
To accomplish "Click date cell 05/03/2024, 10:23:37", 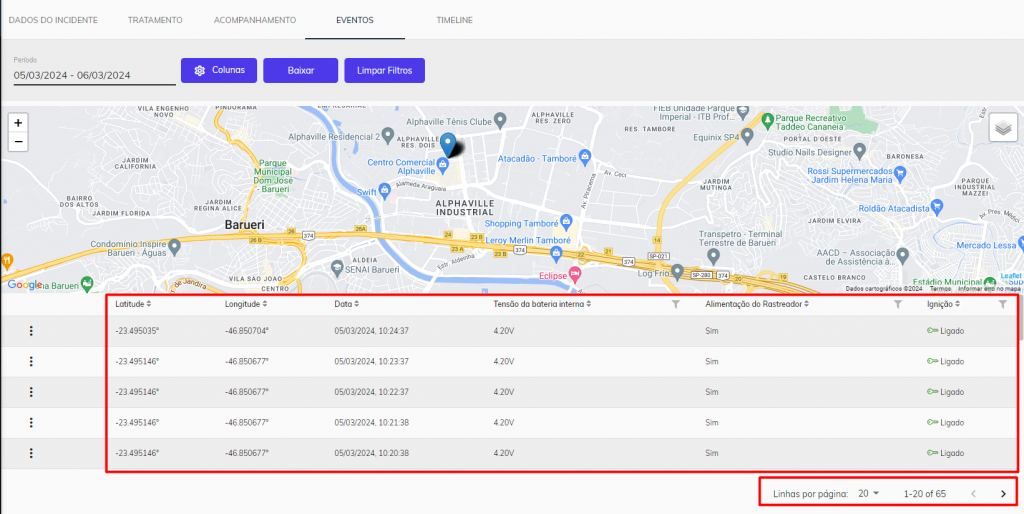I will click(x=372, y=361).
